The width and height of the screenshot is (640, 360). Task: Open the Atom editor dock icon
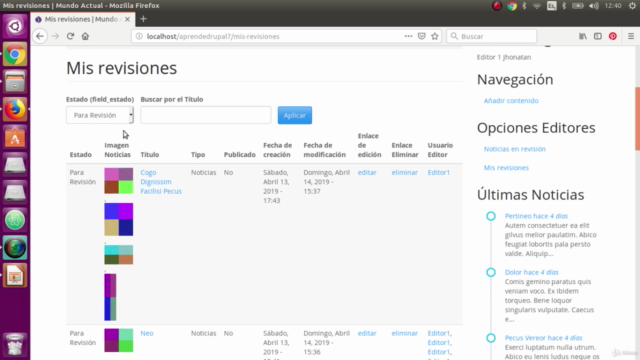[x=15, y=220]
